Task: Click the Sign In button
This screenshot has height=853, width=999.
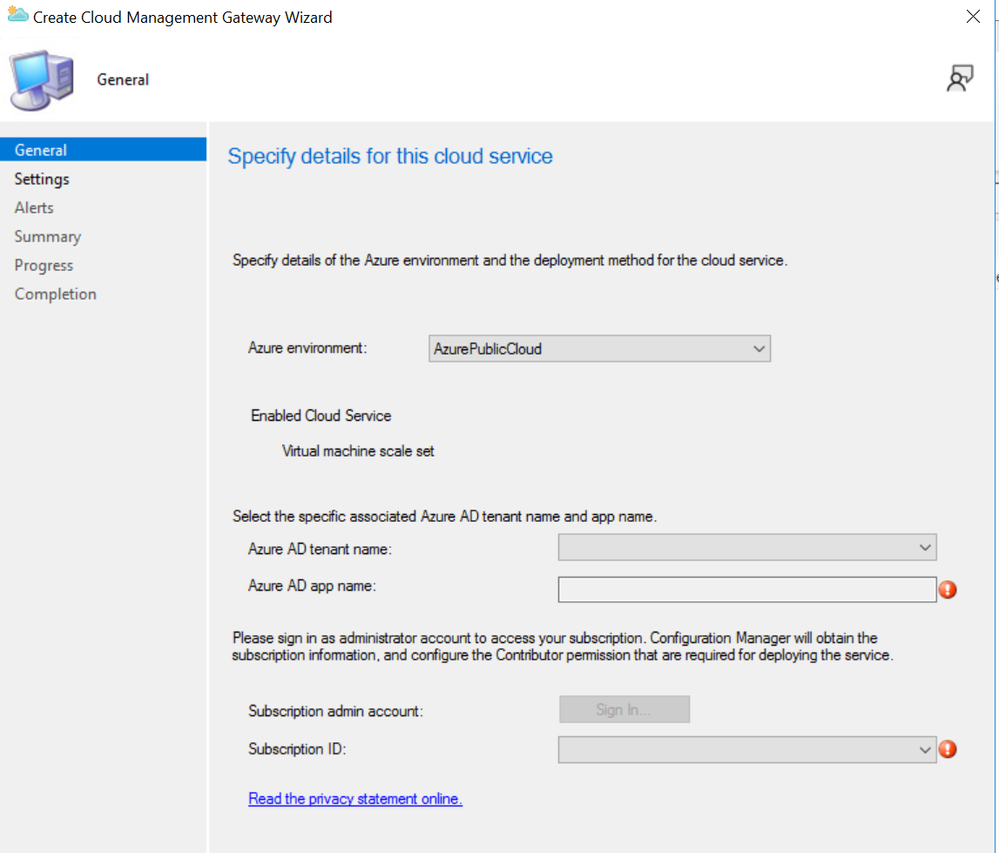Action: pyautogui.click(x=624, y=709)
